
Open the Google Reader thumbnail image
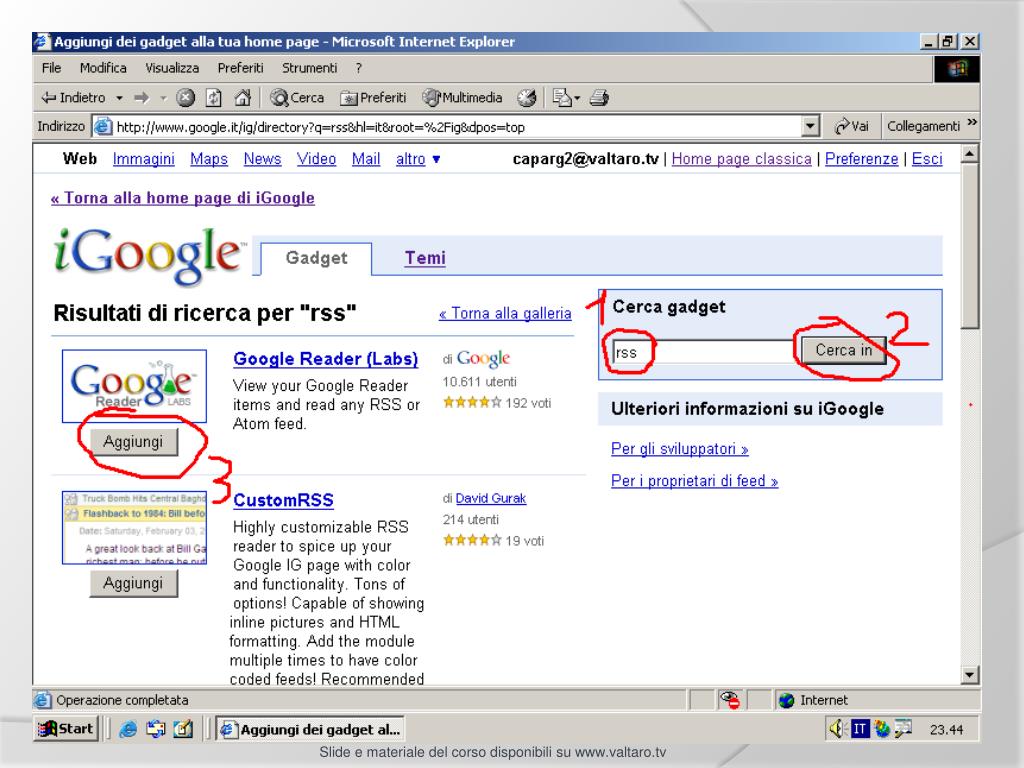[x=135, y=386]
